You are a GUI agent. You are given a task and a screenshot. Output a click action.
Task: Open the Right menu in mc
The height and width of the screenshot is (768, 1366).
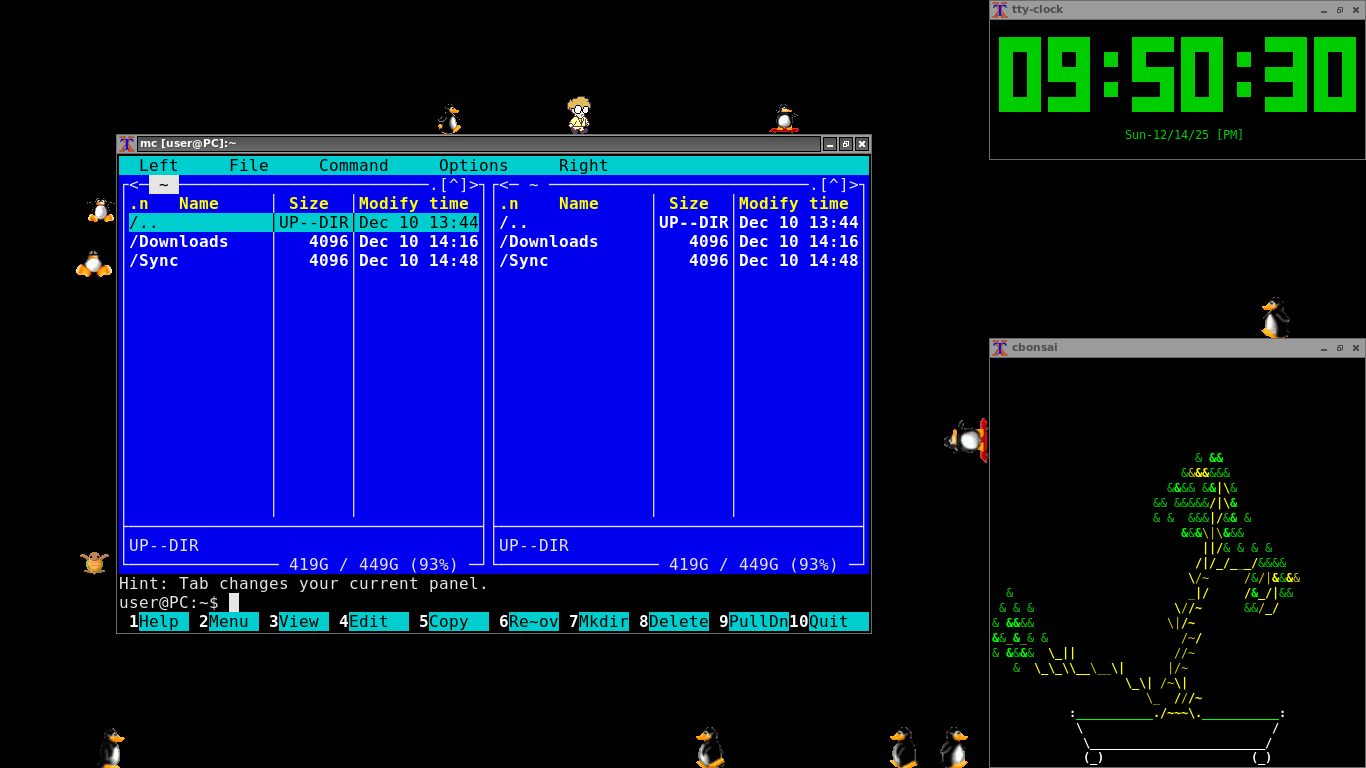pos(584,166)
